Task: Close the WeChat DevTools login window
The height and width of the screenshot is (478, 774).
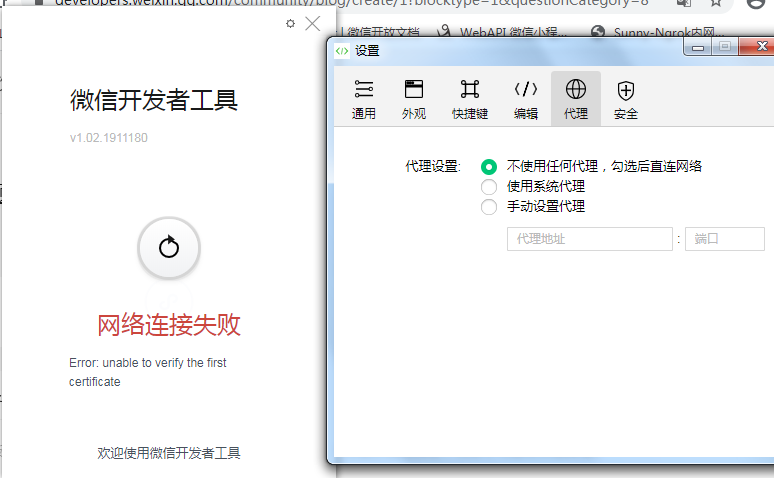Action: pos(312,23)
